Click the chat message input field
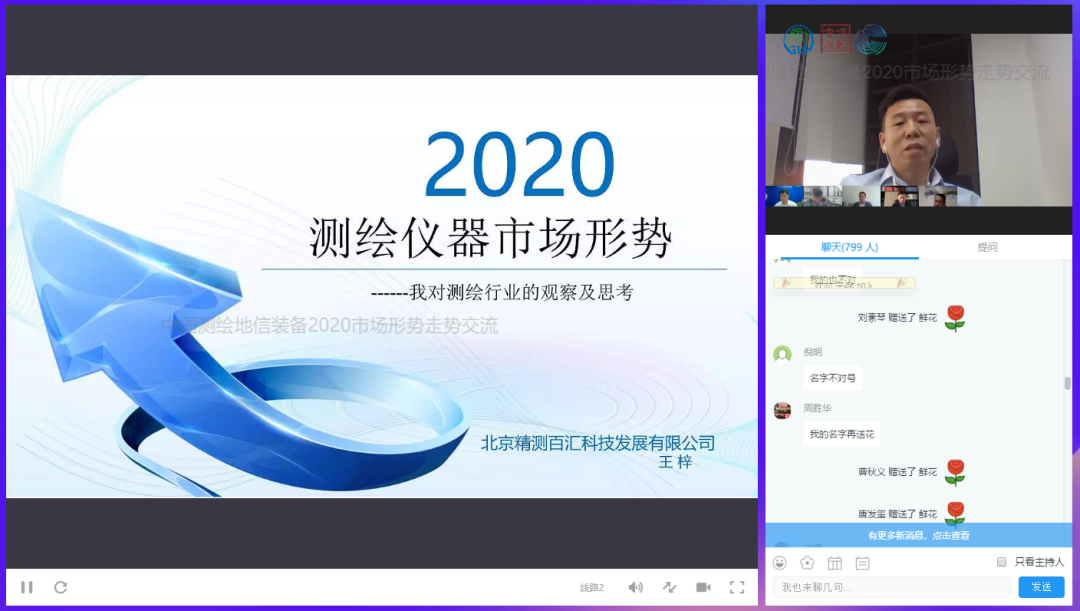The height and width of the screenshot is (611, 1080). 892,587
